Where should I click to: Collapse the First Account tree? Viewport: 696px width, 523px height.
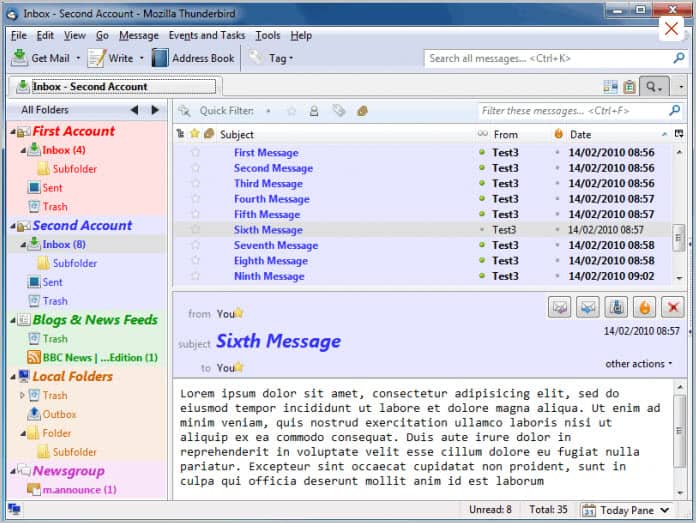pos(13,131)
